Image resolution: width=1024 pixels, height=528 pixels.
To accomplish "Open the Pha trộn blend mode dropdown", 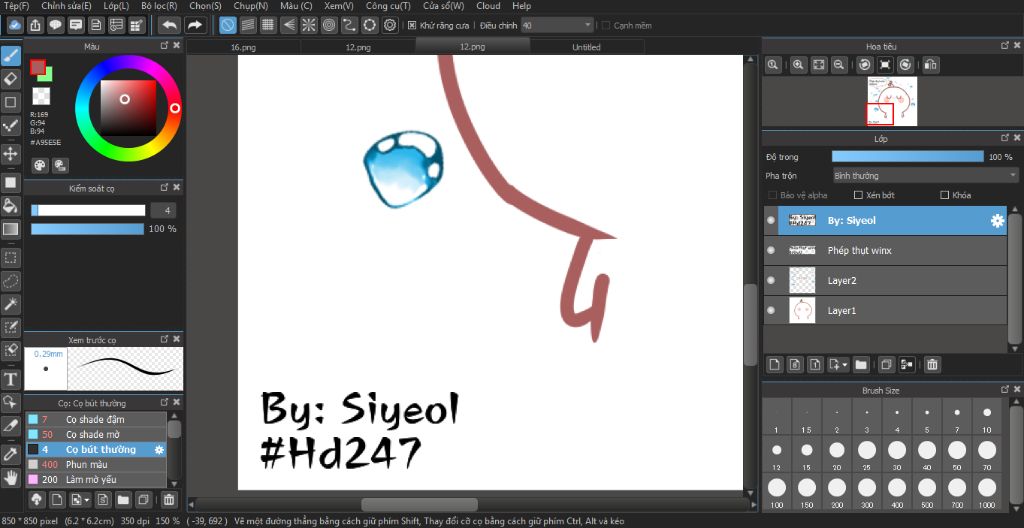I will click(x=925, y=176).
